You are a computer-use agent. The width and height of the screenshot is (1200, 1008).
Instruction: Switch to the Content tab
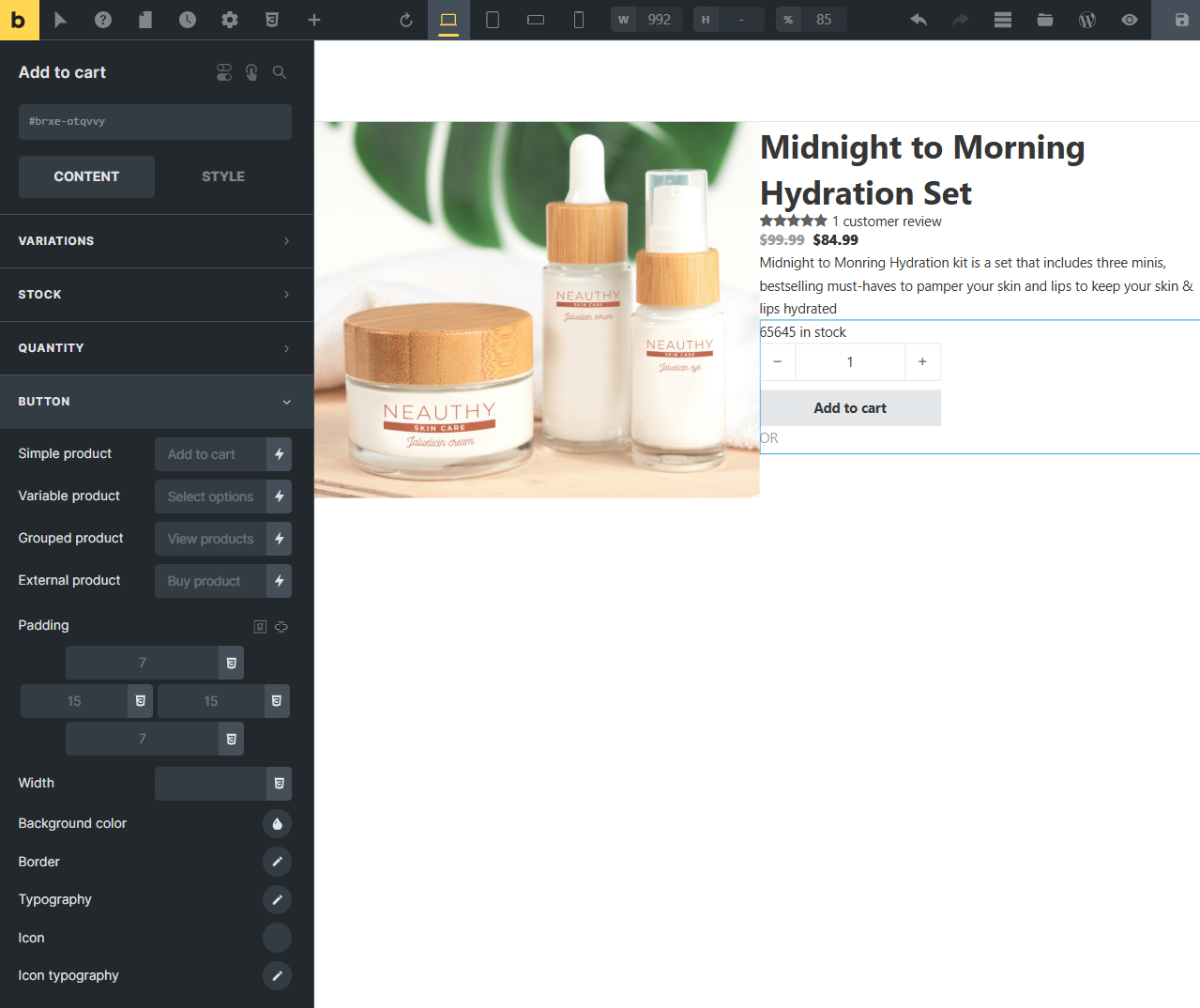point(86,176)
